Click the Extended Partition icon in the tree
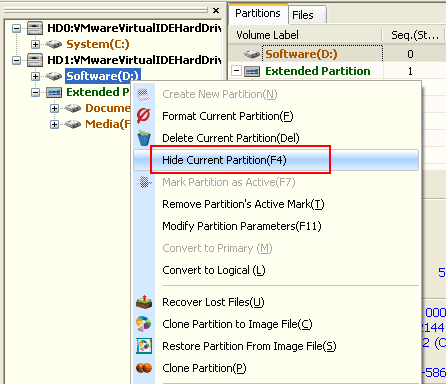Screen dimensions: 446x384 coord(54,92)
